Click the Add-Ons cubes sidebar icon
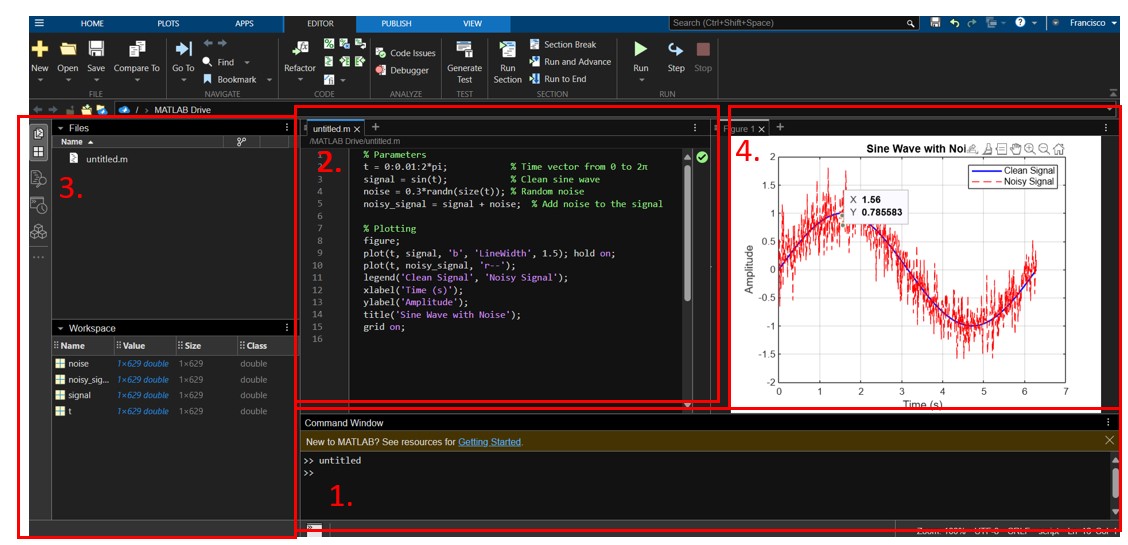This screenshot has width=1128, height=545. pos(39,231)
